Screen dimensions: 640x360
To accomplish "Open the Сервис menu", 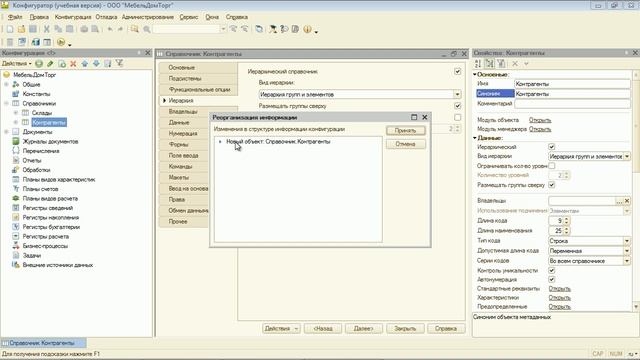I will click(x=189, y=17).
